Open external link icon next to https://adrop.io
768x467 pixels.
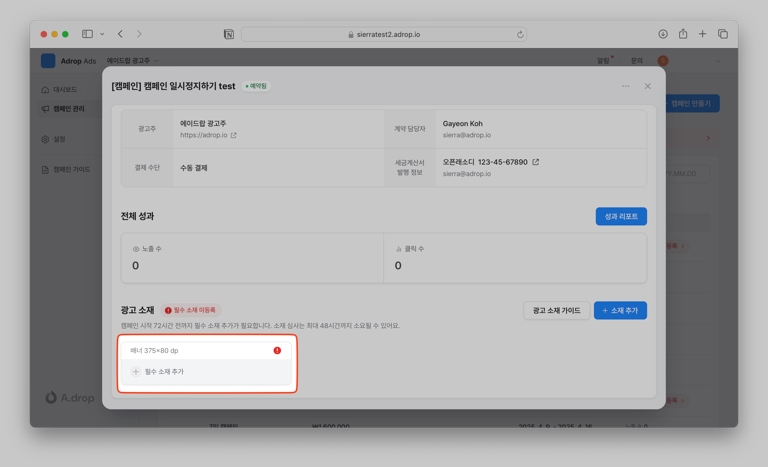(234, 135)
